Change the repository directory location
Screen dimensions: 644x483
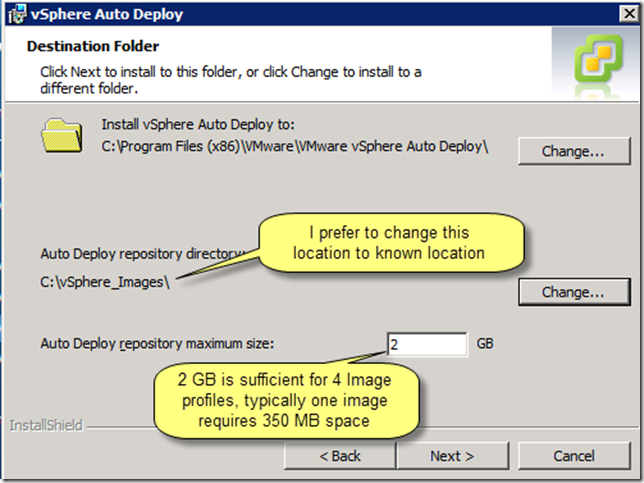574,292
